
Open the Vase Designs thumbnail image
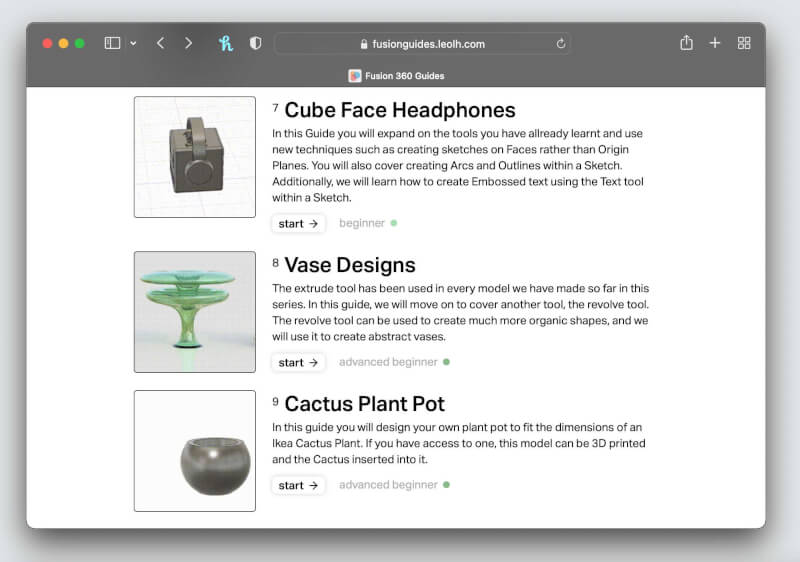(x=195, y=312)
